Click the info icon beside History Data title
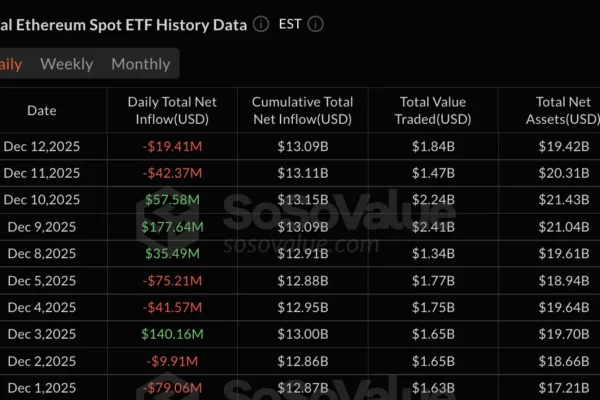600x400 pixels. pos(261,23)
